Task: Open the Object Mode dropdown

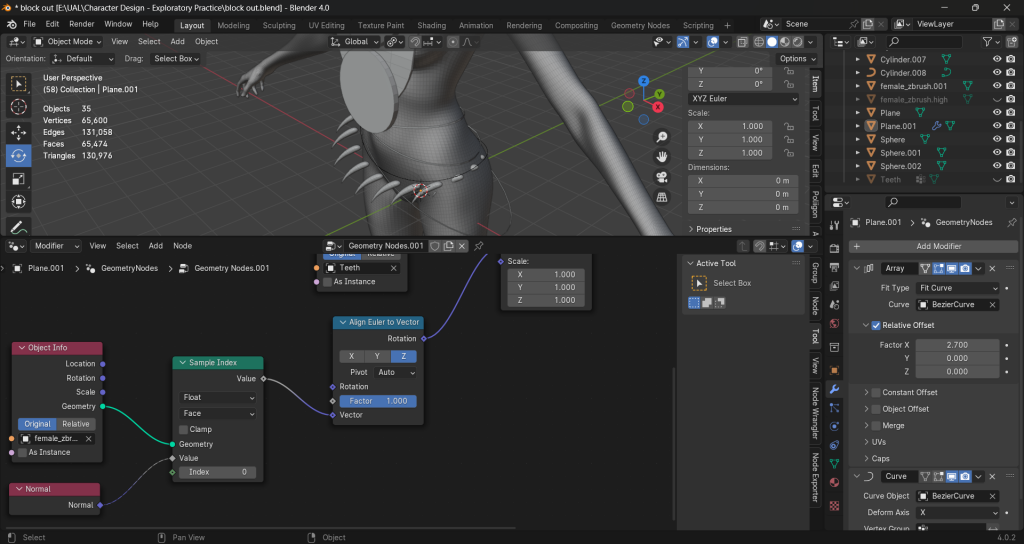Action: pyautogui.click(x=68, y=42)
